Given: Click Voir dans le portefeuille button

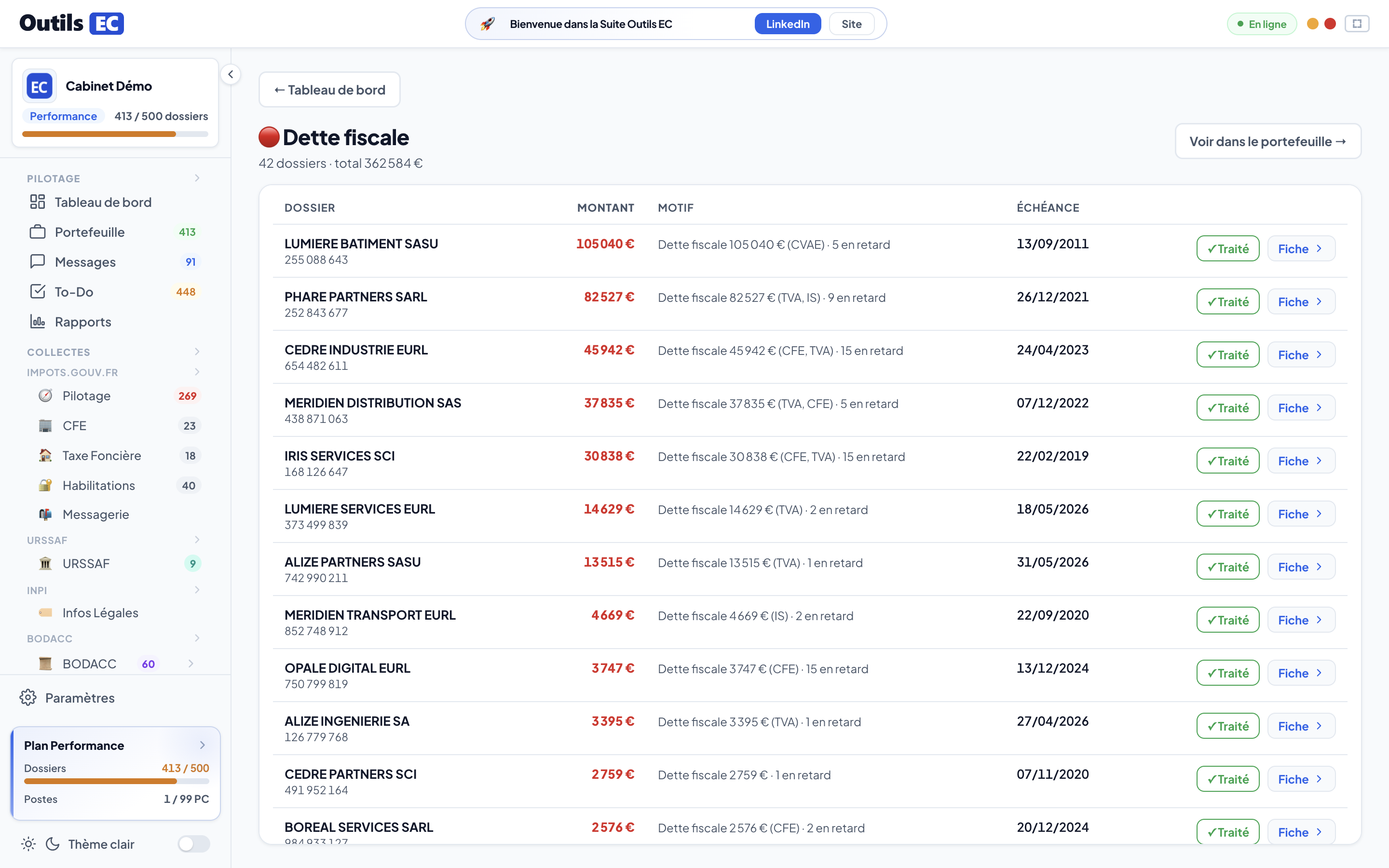Looking at the screenshot, I should [x=1268, y=141].
